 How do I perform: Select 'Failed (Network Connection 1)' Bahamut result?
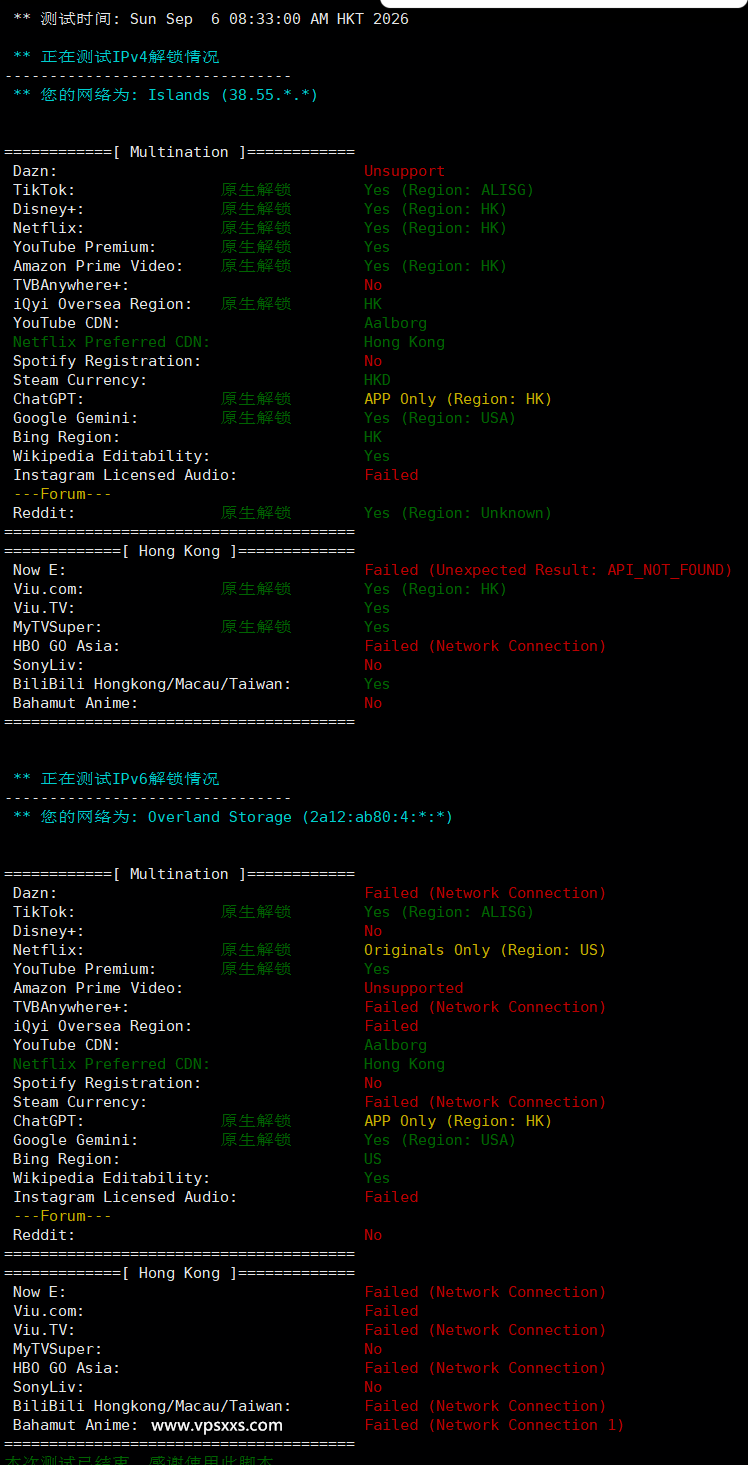pos(494,1425)
